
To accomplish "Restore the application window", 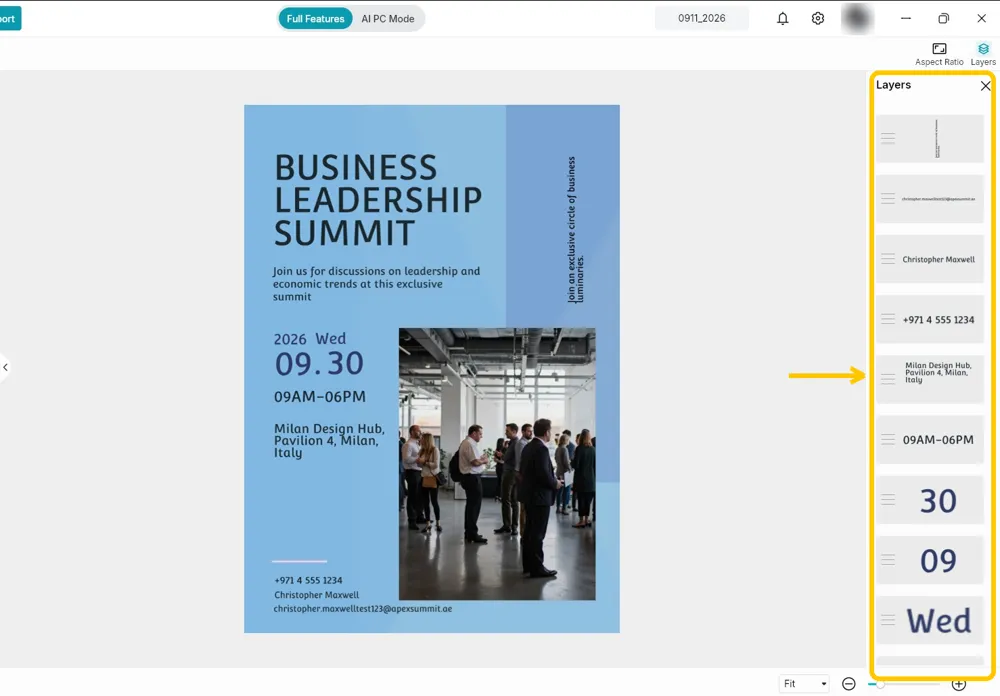I will tap(943, 19).
